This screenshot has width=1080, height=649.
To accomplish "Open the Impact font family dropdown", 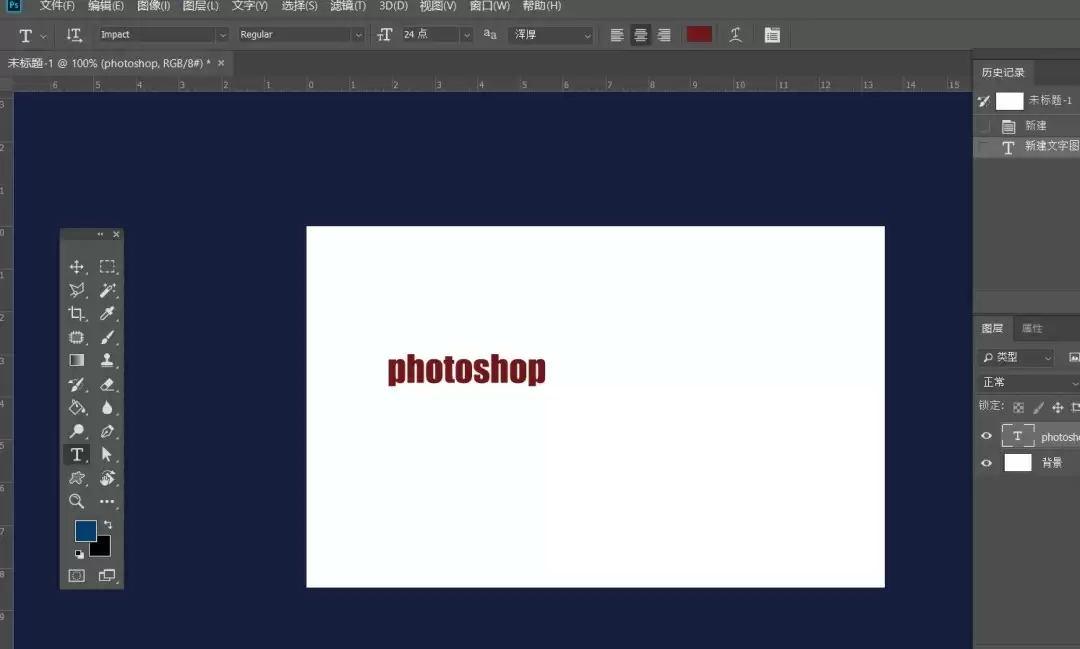I will [x=163, y=34].
